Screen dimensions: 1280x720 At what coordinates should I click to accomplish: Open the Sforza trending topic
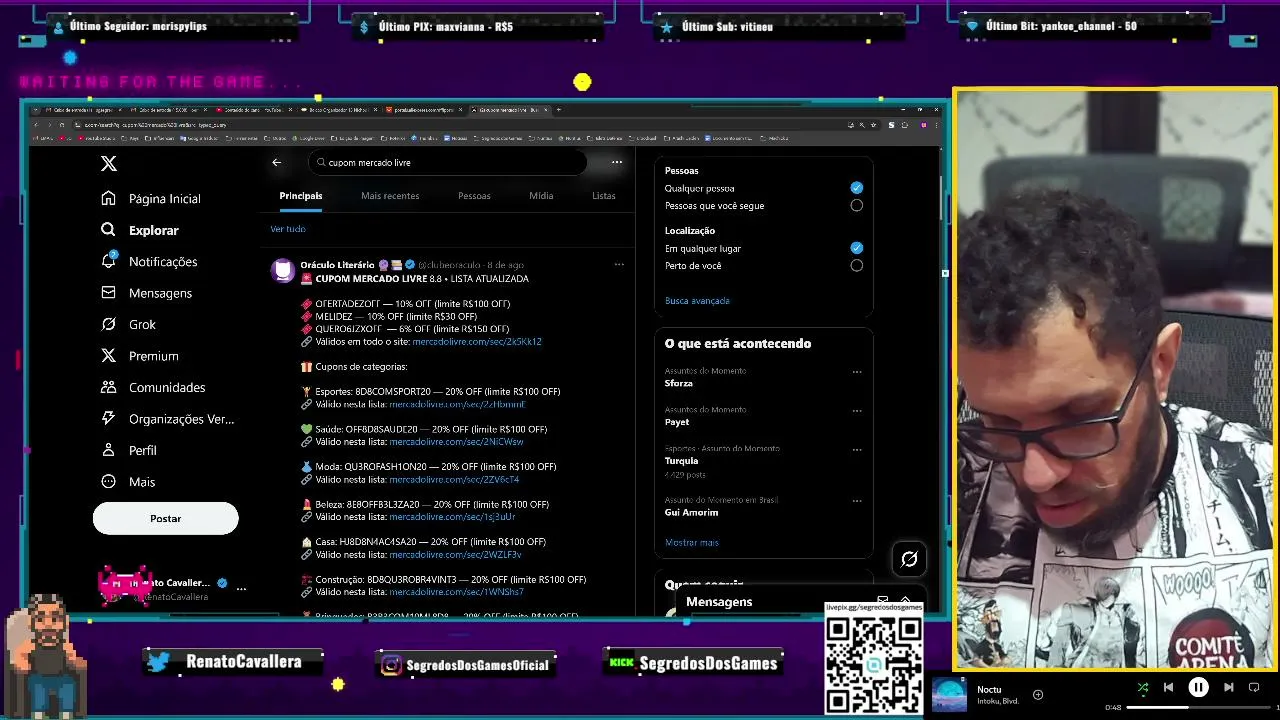679,383
